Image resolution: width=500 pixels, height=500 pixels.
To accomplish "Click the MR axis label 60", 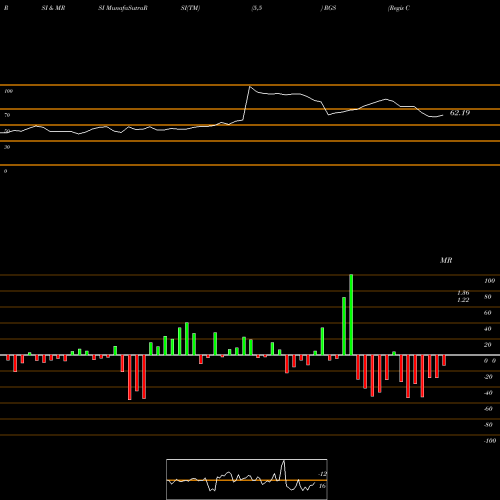I will [x=488, y=313].
